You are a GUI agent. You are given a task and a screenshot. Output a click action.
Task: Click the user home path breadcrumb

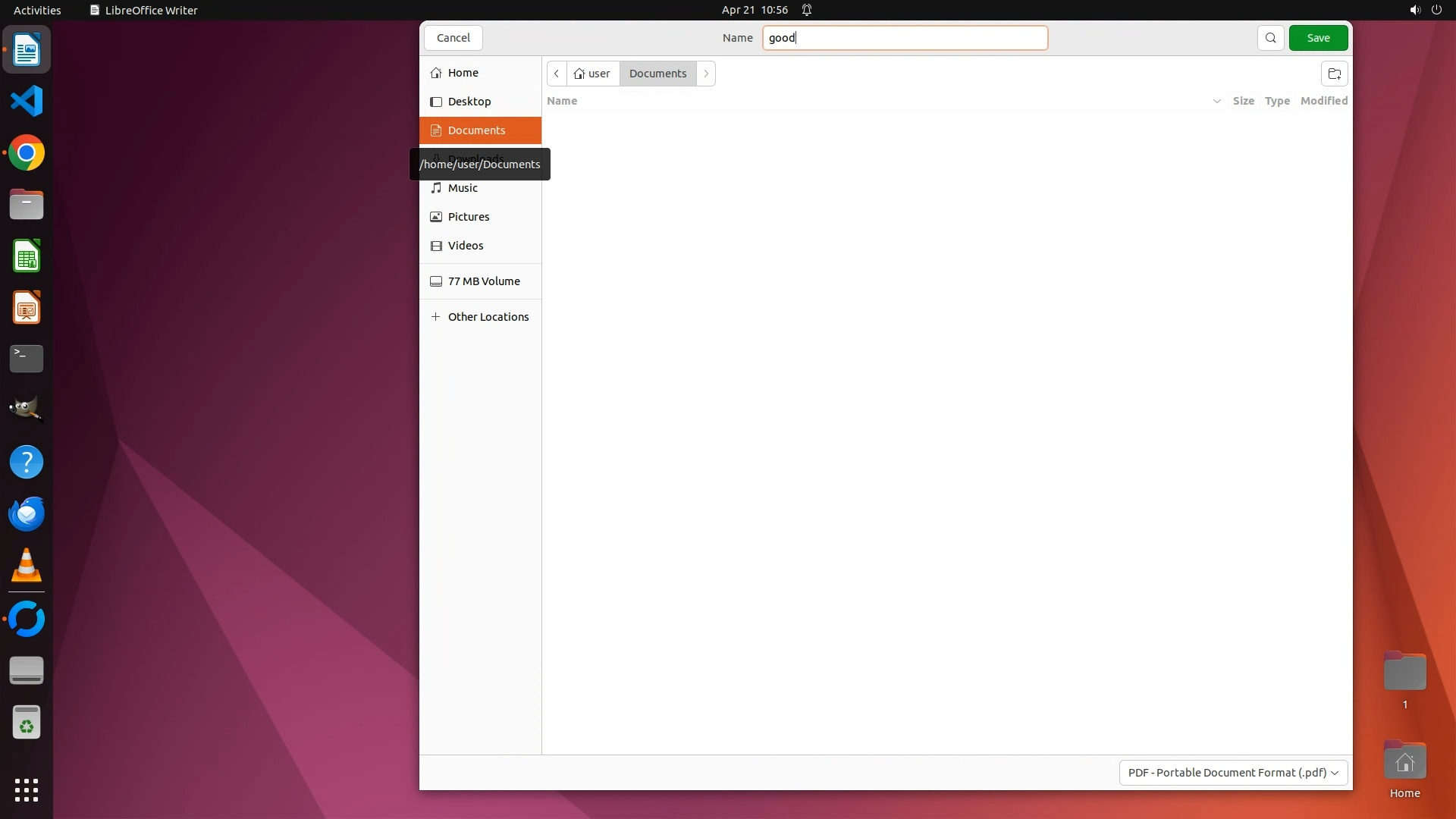tap(593, 74)
